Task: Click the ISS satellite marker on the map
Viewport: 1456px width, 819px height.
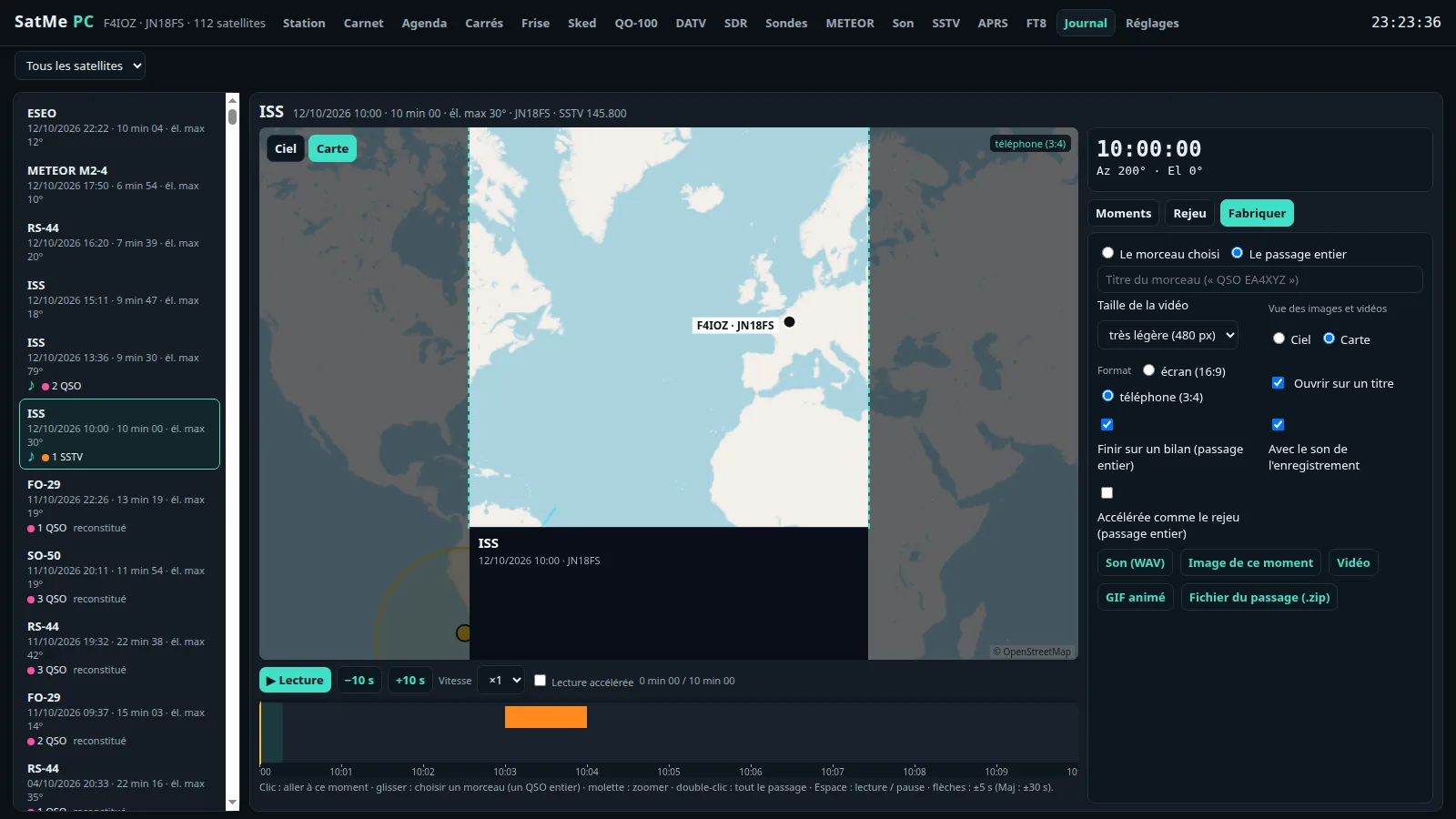Action: (x=463, y=632)
